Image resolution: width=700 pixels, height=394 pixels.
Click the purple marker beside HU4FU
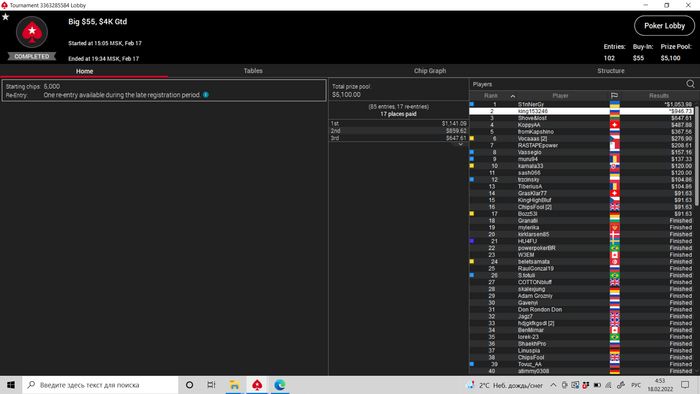471,241
